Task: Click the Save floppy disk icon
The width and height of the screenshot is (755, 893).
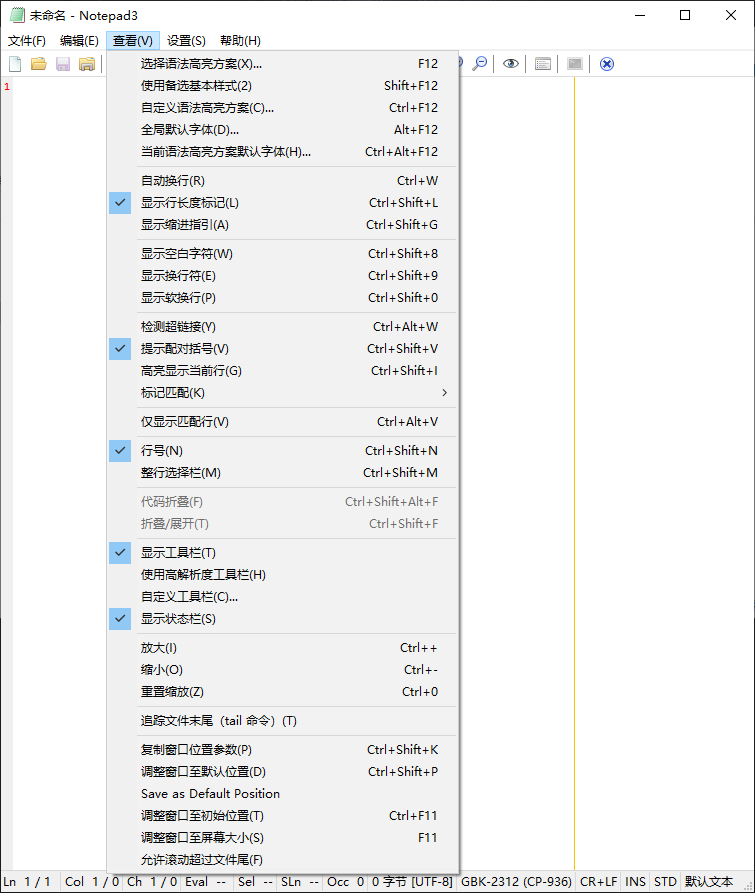Action: 63,64
